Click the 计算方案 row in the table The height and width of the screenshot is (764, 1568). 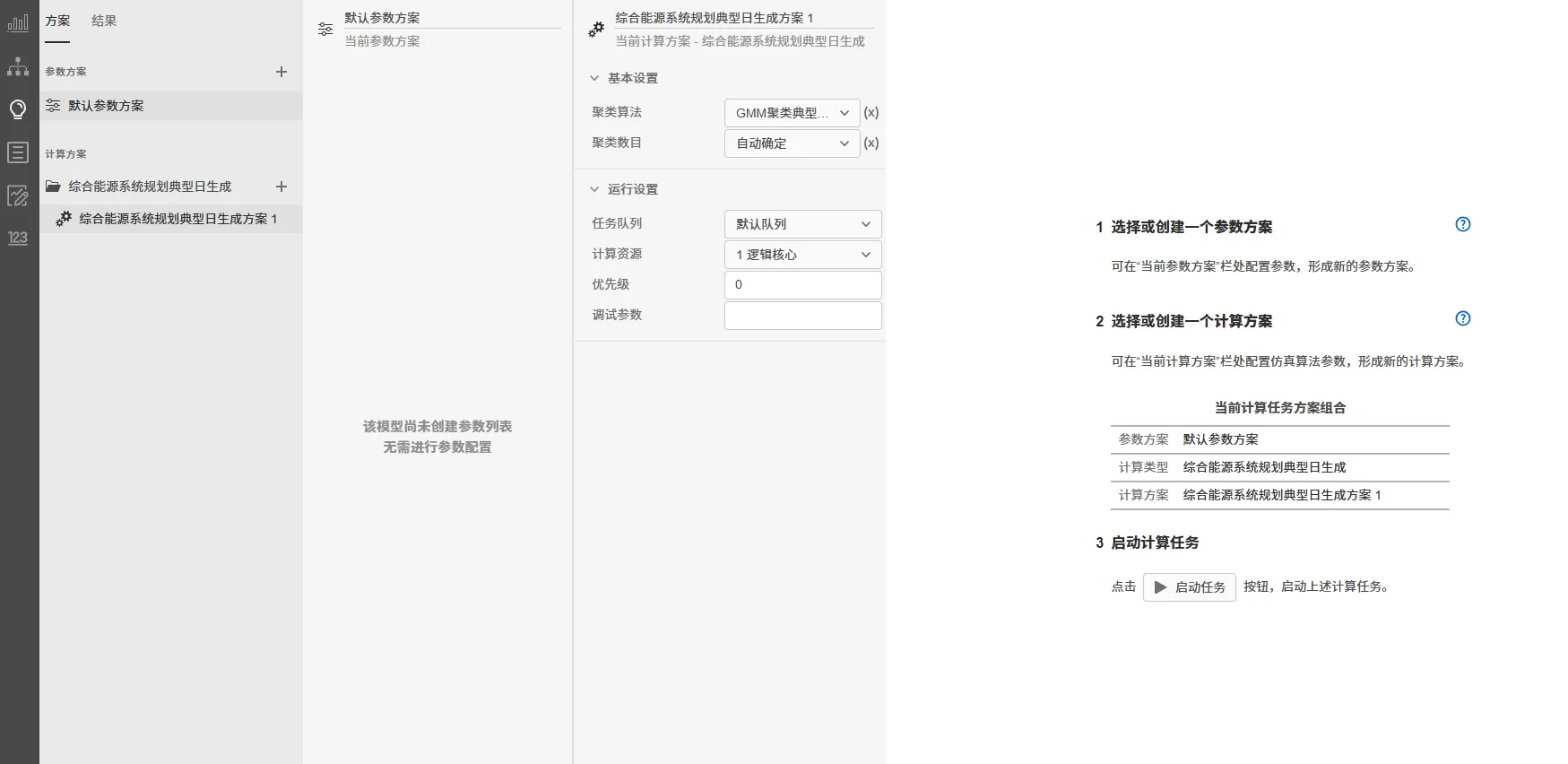coord(1279,495)
